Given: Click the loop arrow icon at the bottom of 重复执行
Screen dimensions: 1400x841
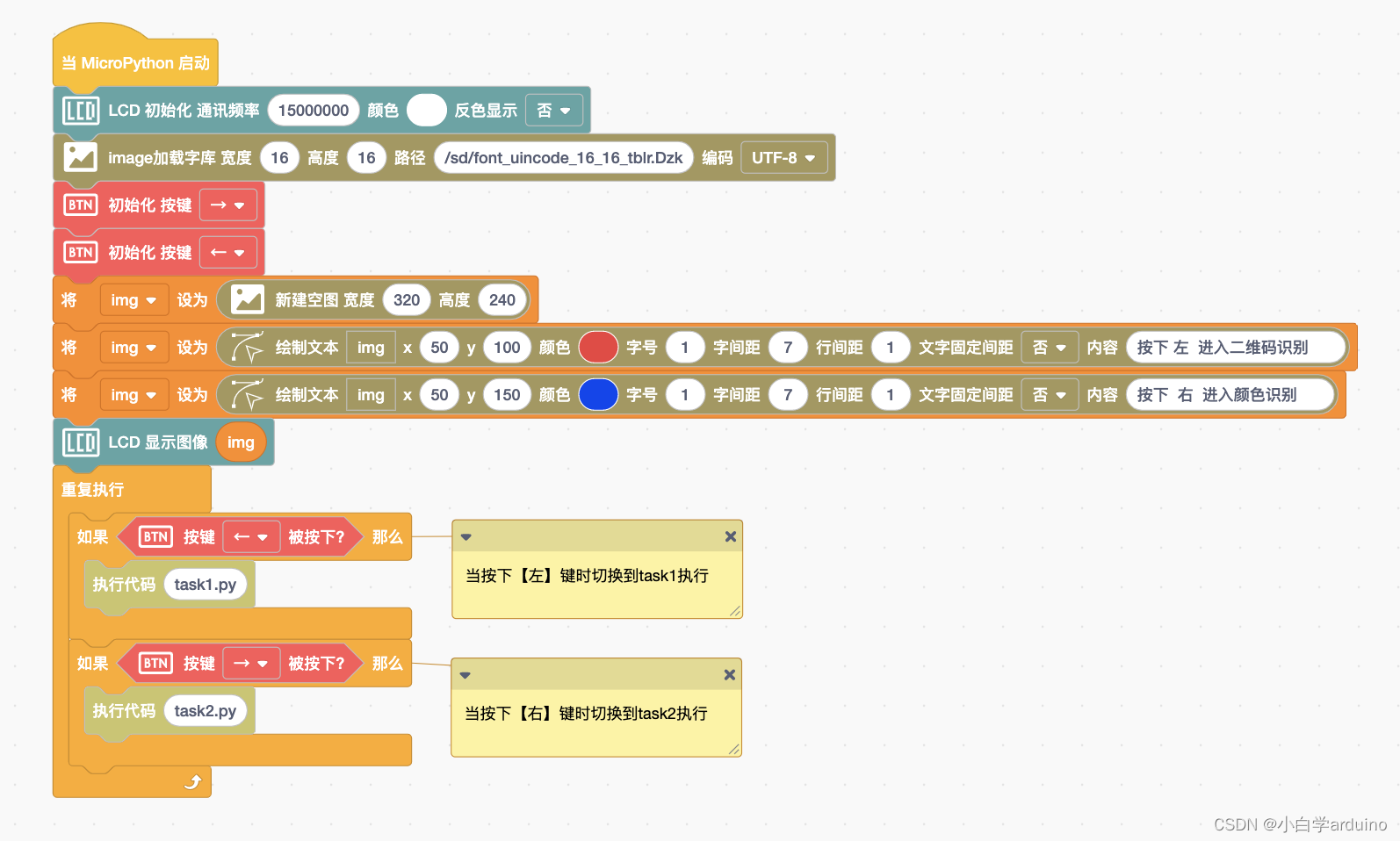Looking at the screenshot, I should (x=193, y=781).
